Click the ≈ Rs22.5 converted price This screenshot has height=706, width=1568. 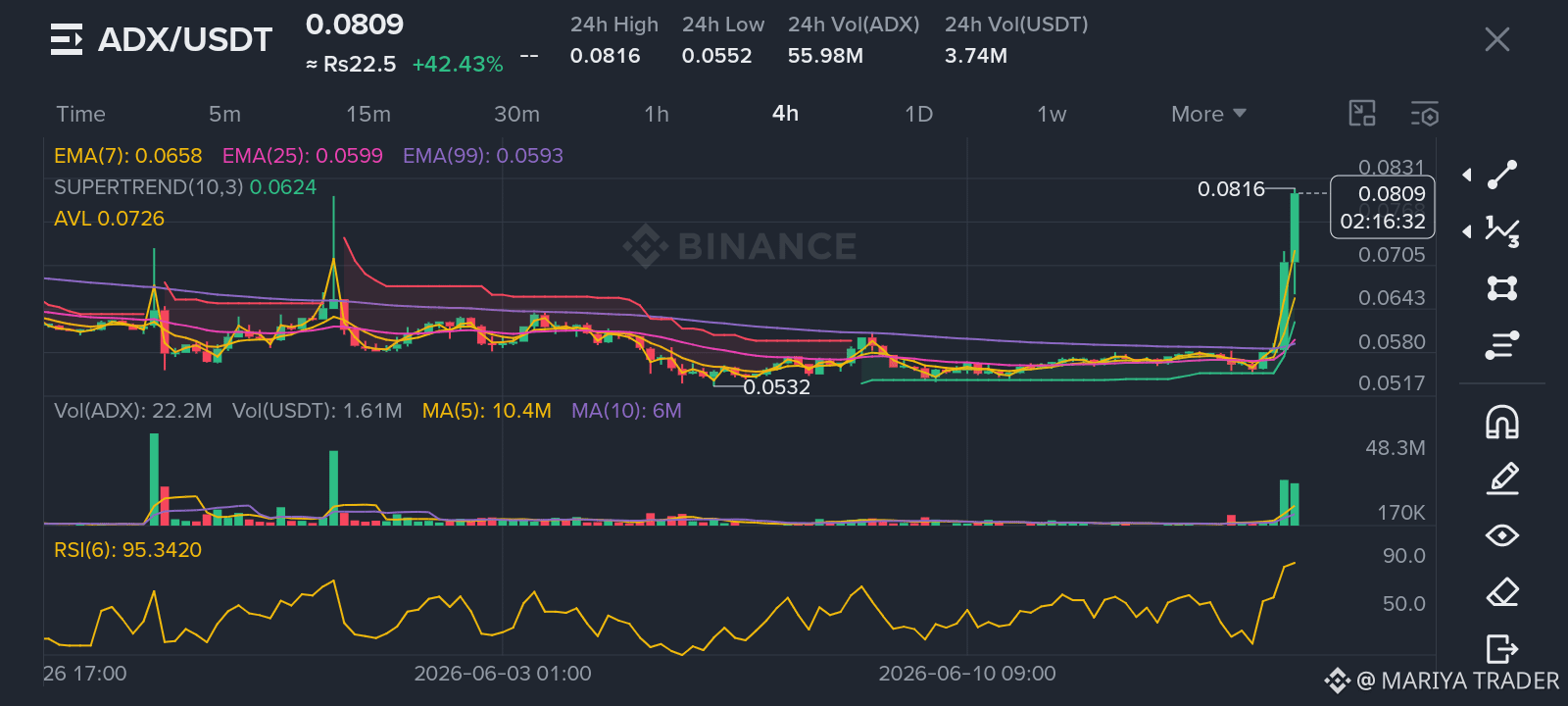(351, 65)
